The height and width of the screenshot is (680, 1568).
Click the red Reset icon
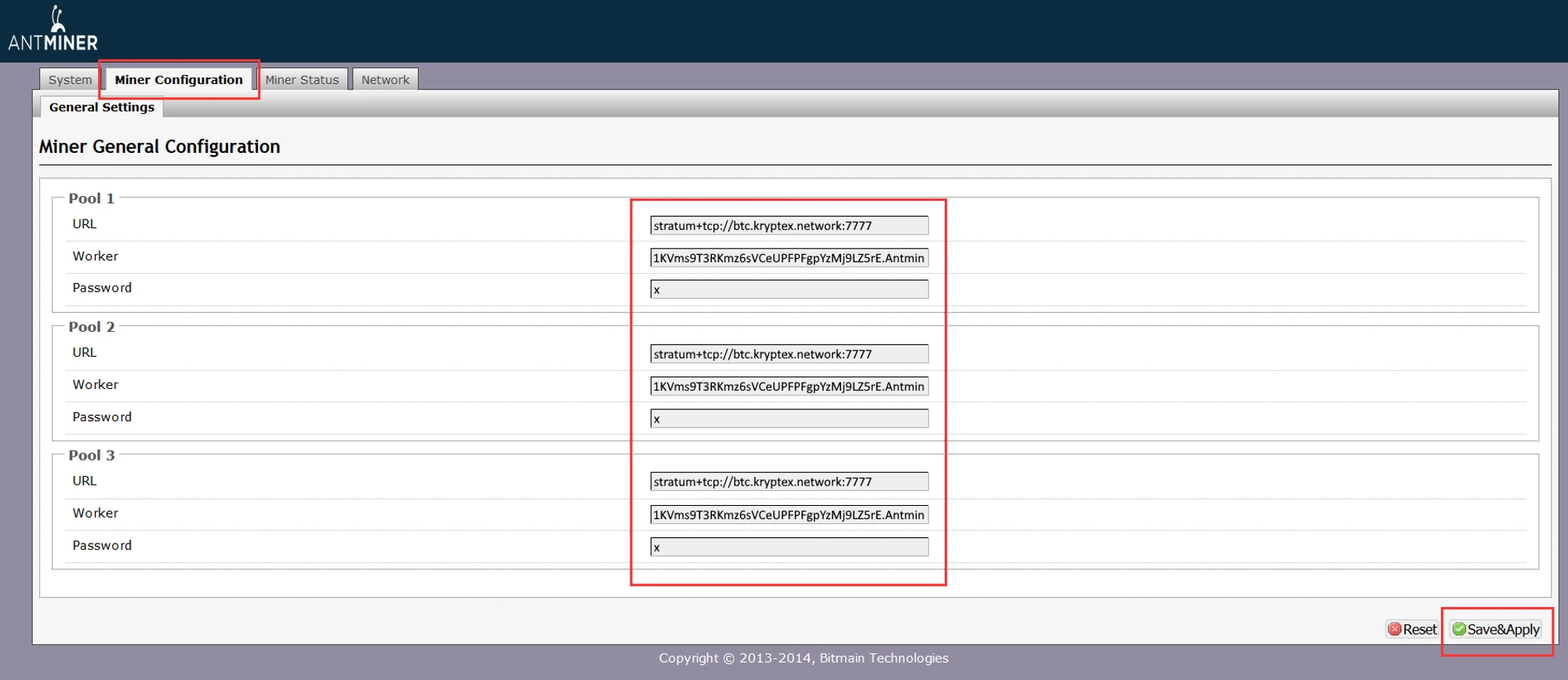tap(1395, 629)
